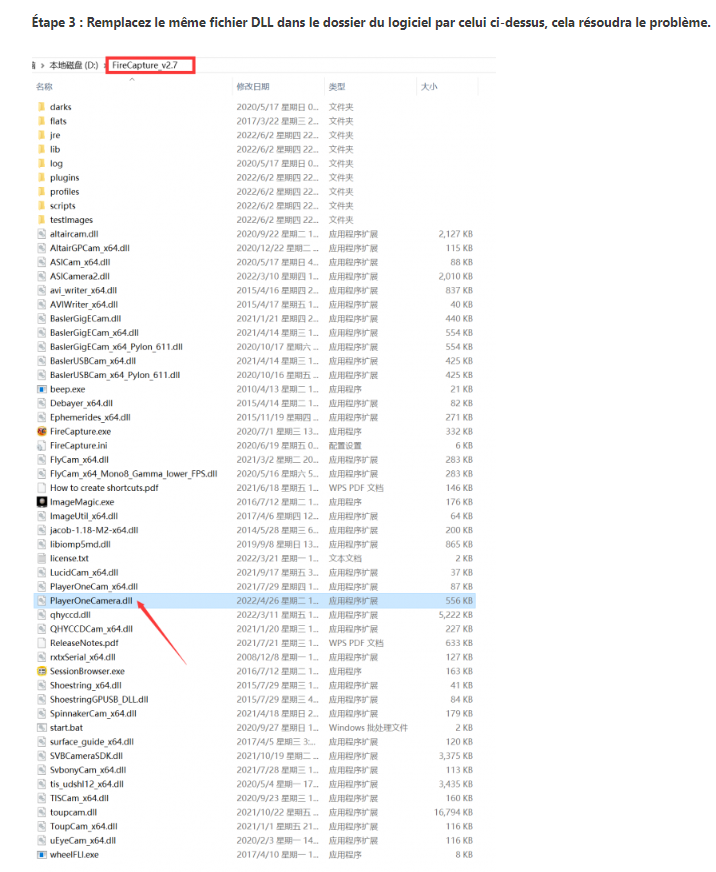The height and width of the screenshot is (872, 716).
Task: Select rxtxSerial_x64.dll file name
Action: click(83, 657)
